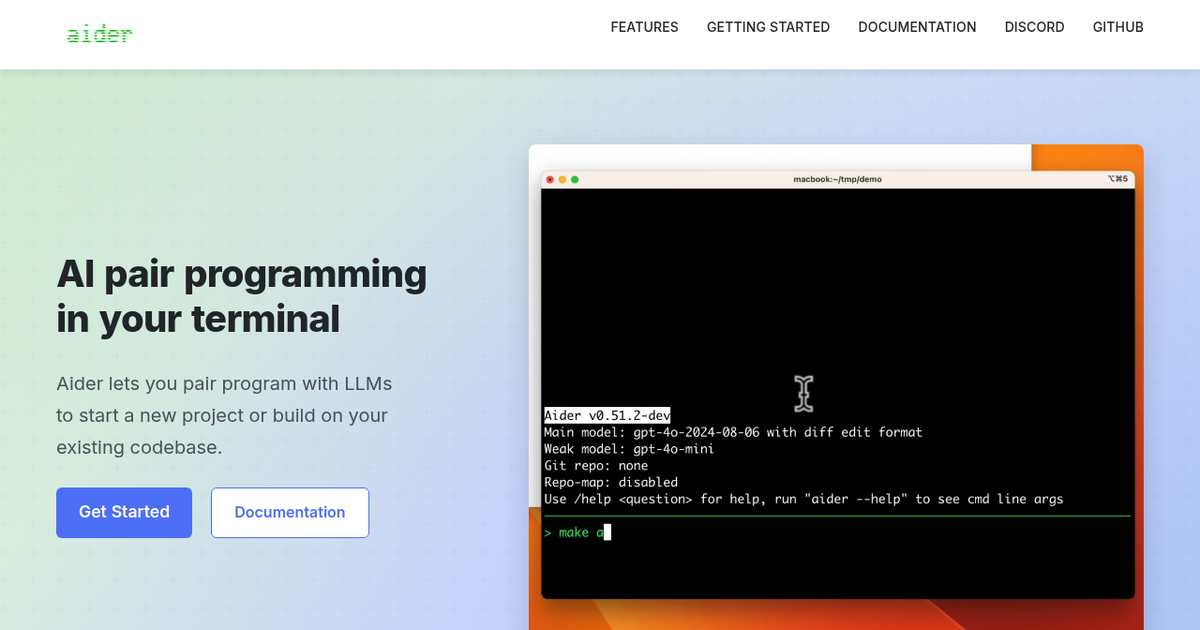1200x630 pixels.
Task: Click the 'Aider v0.51.2-dev' highlighted line
Action: [x=607, y=415]
